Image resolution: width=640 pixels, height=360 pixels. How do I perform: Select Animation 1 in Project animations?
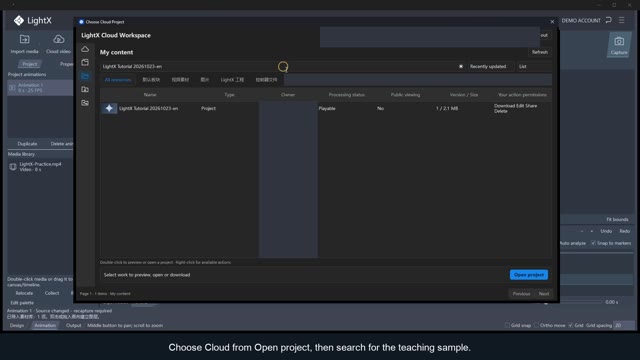40,88
